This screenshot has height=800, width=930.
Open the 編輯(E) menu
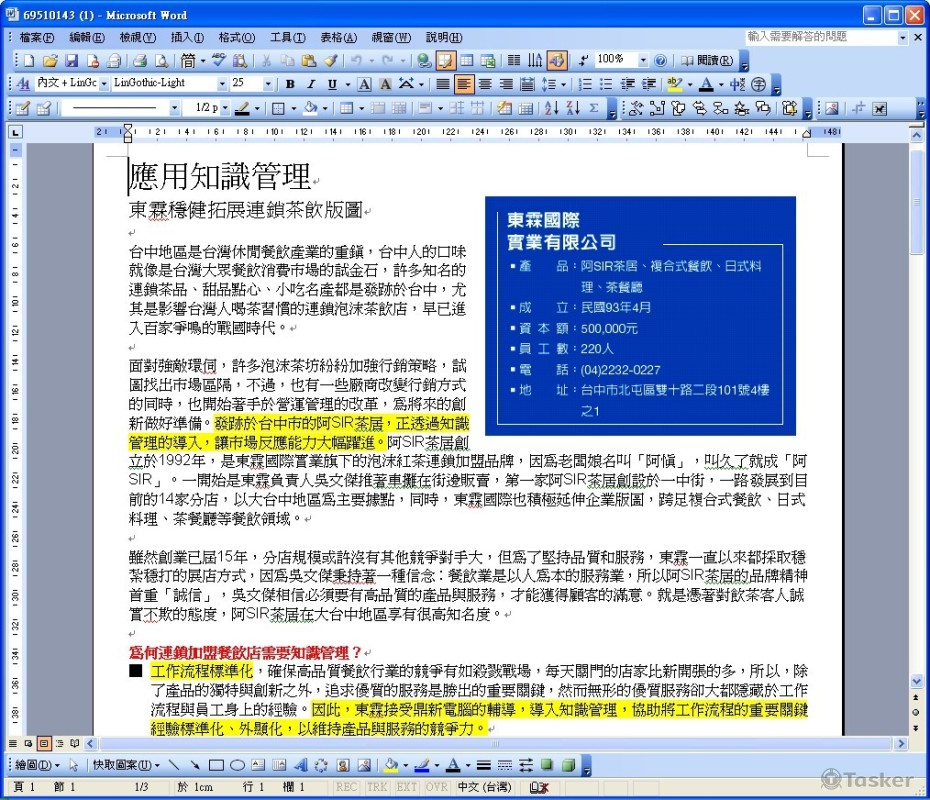tap(87, 37)
